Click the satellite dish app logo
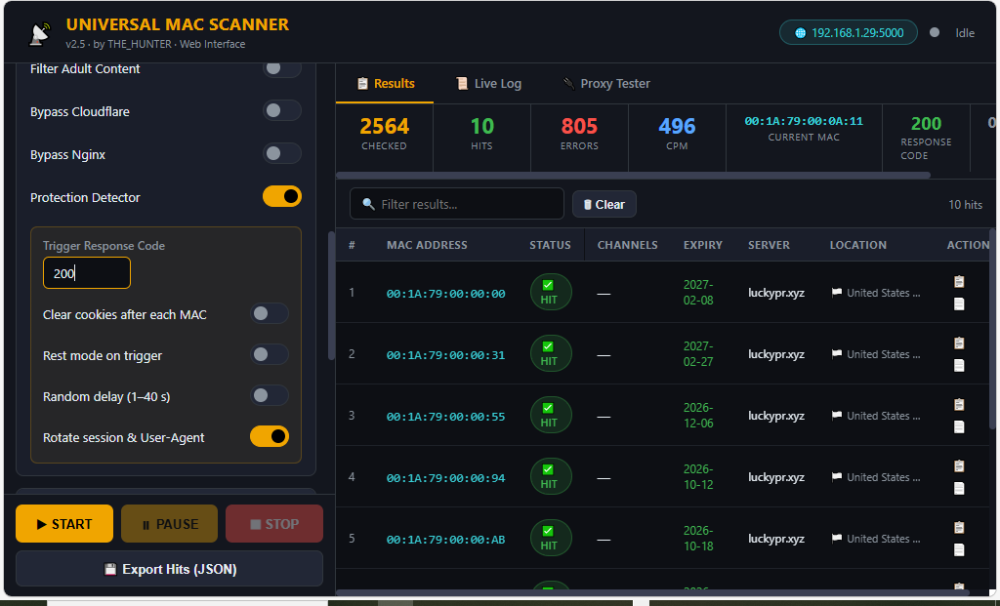This screenshot has width=1000, height=606. [x=40, y=34]
